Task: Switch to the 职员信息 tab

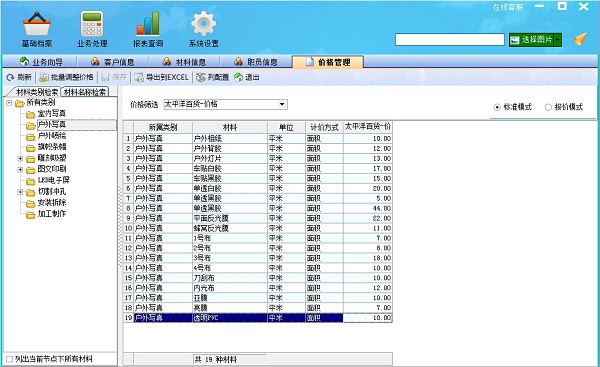Action: point(256,62)
